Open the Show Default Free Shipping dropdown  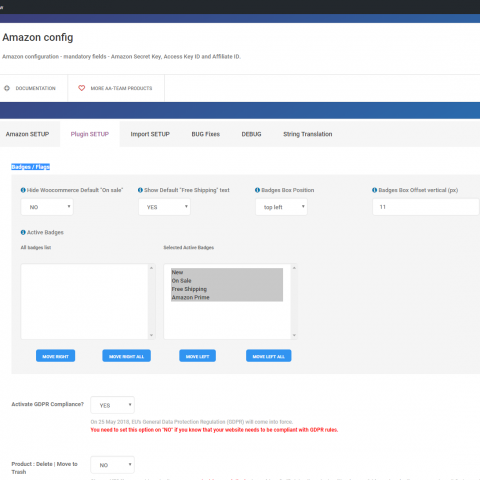(164, 207)
